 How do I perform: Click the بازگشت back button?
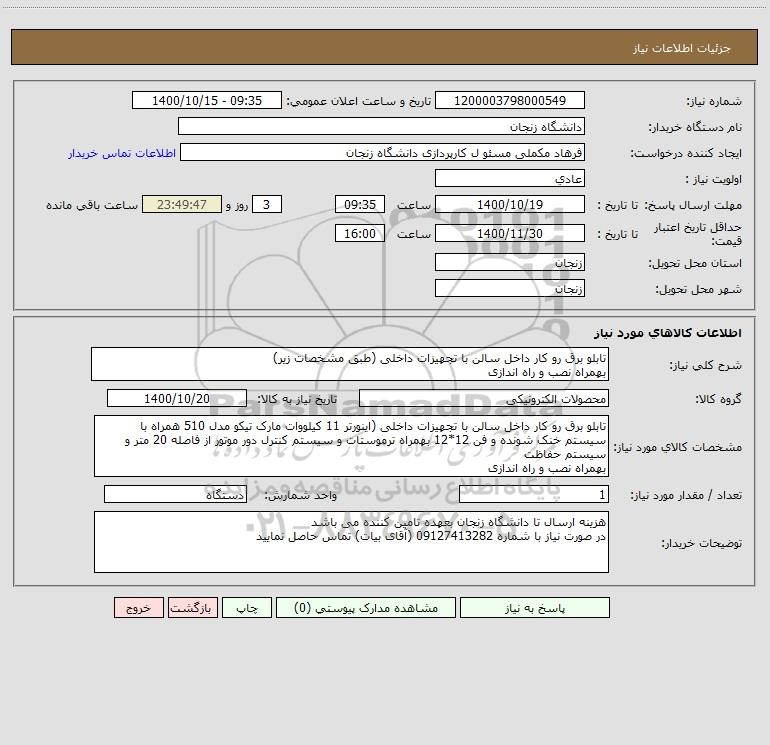click(192, 607)
